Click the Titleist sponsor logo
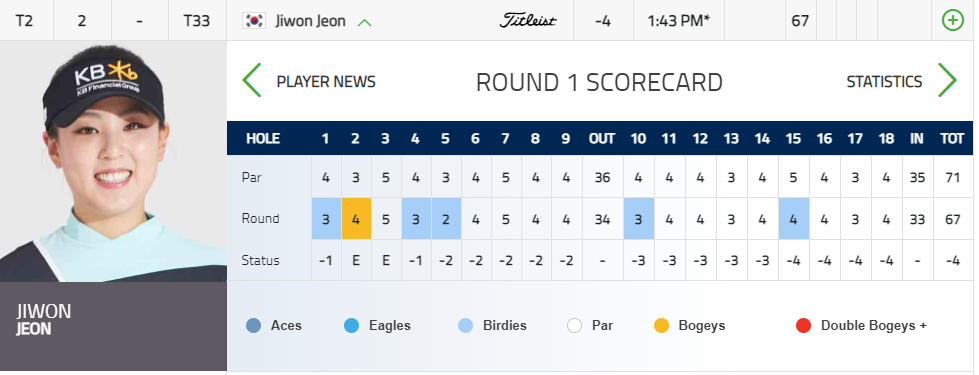The width and height of the screenshot is (979, 375). tap(528, 21)
